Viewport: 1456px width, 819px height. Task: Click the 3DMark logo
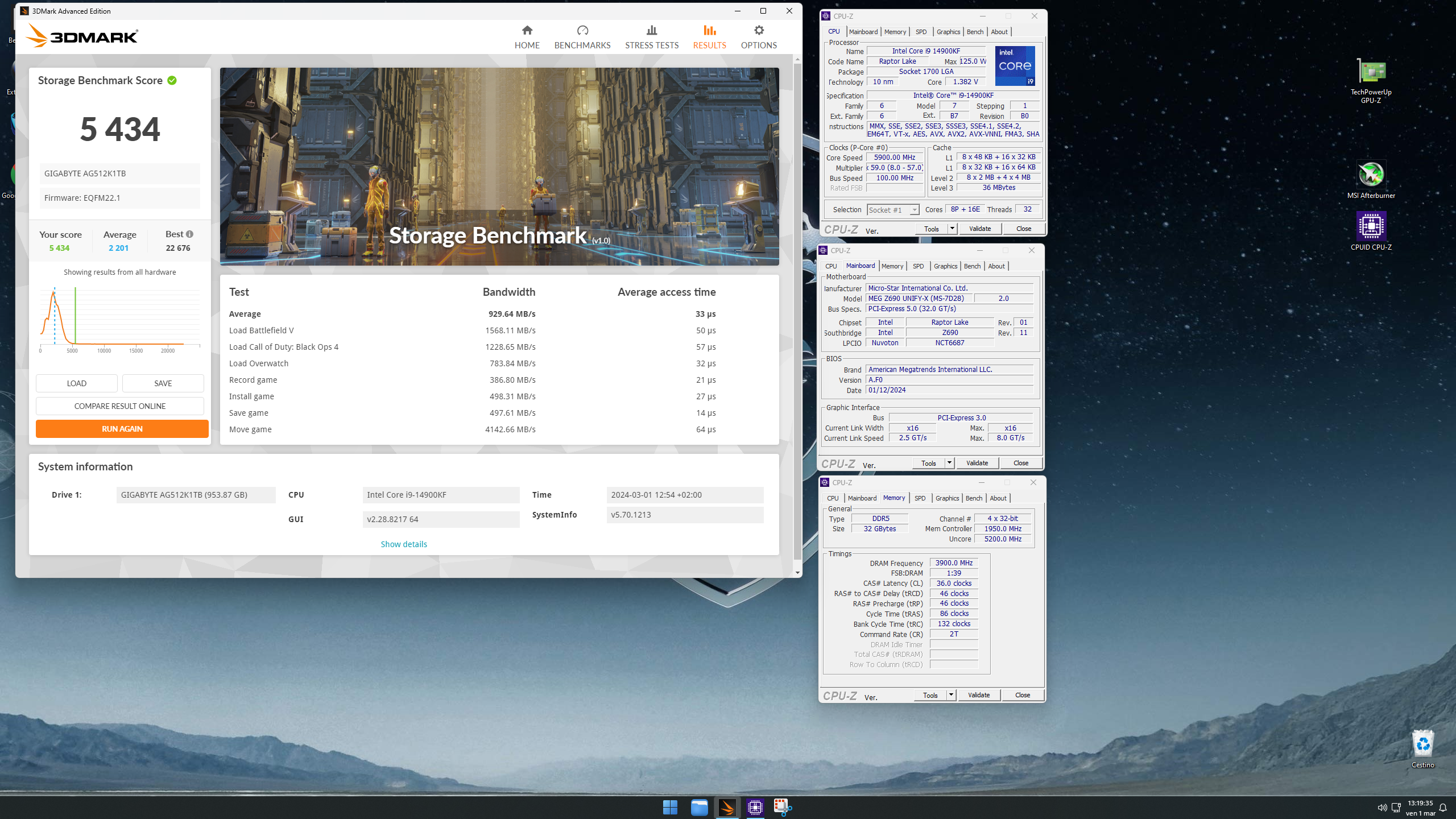(82, 36)
